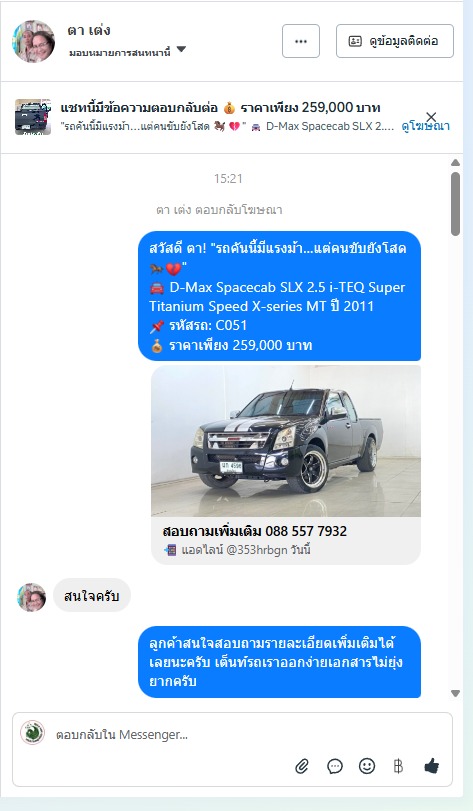
Task: Open the black D-Max truck photo
Action: point(286,441)
